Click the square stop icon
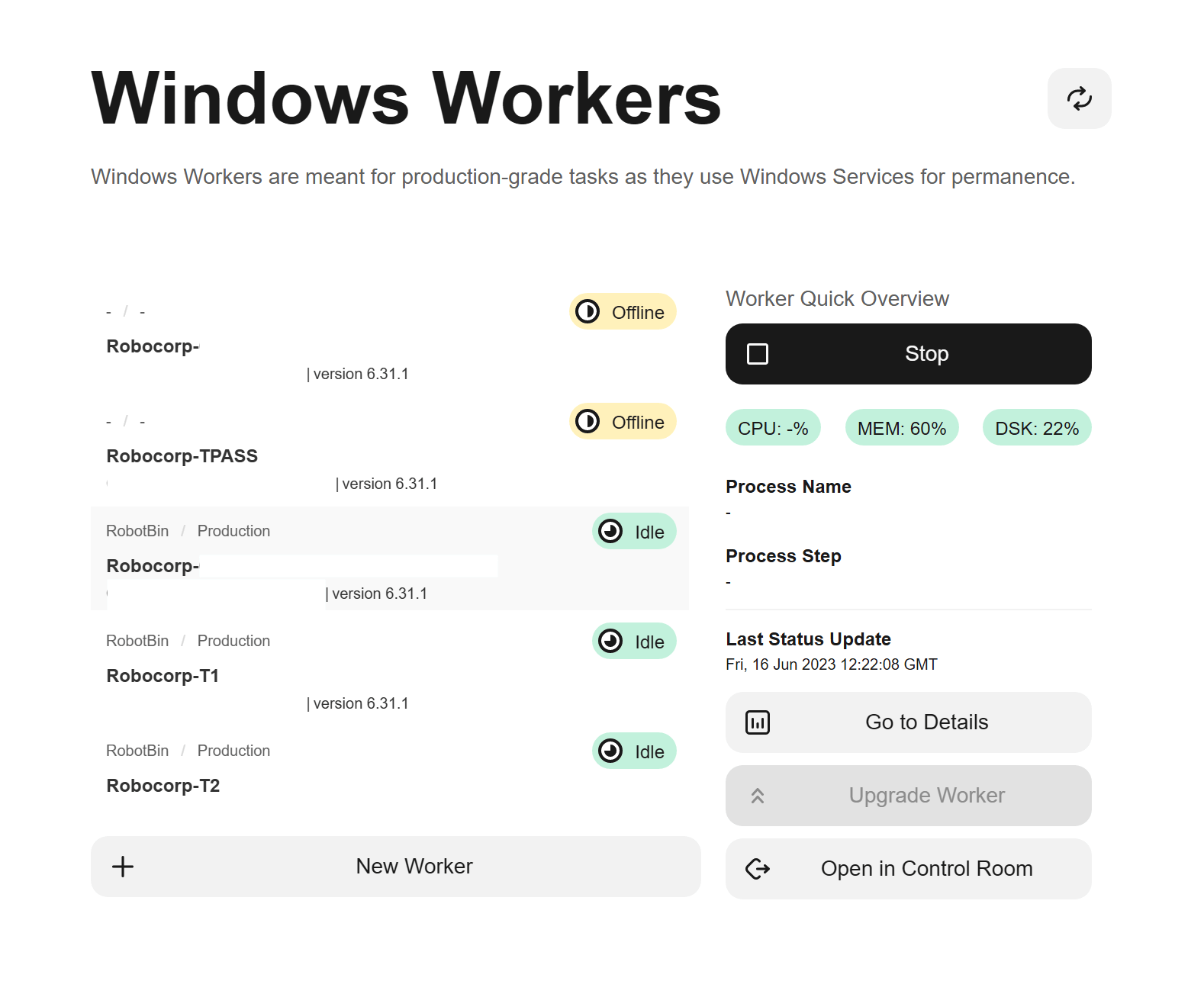The width and height of the screenshot is (1204, 994). coord(758,354)
